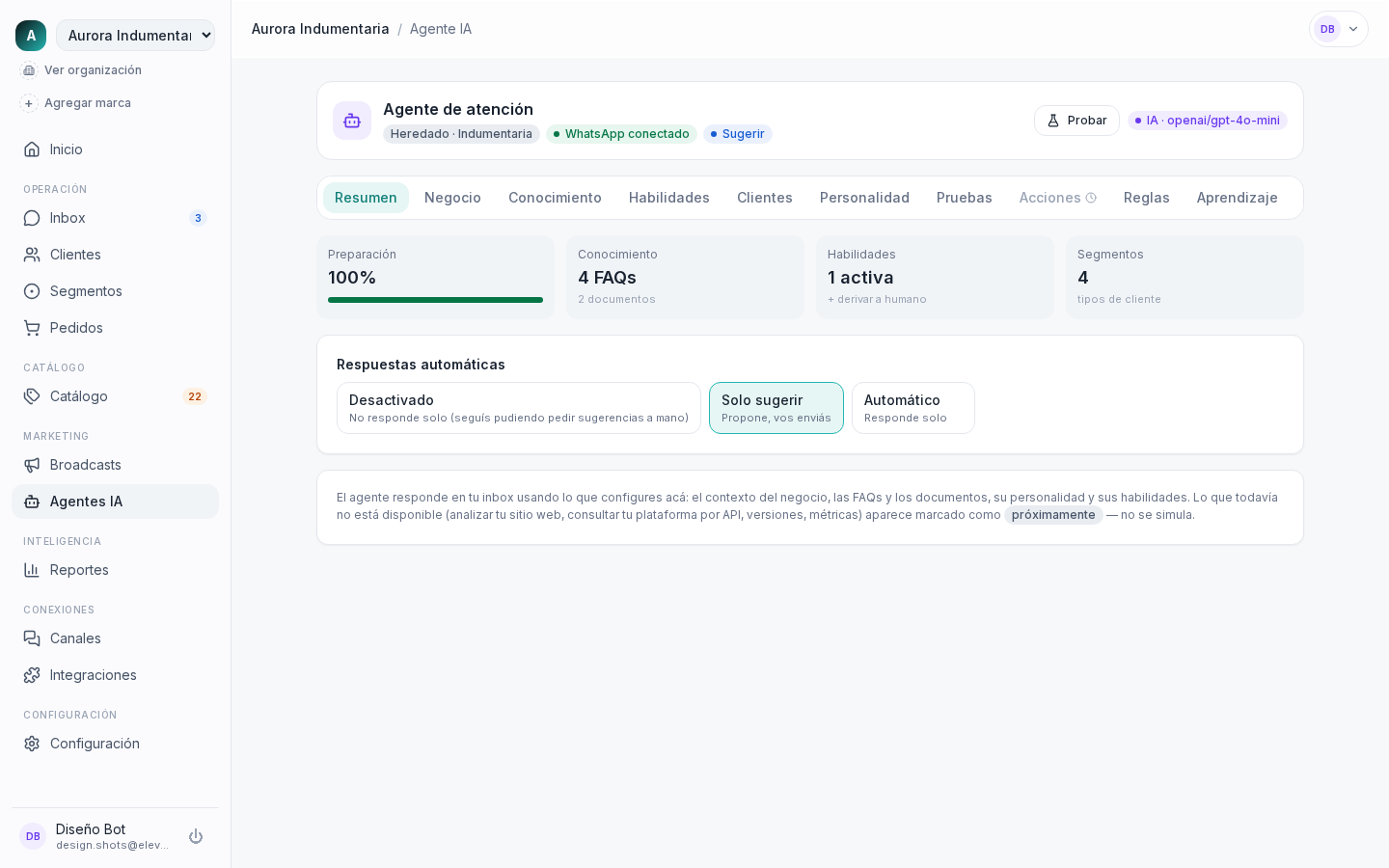Click the Diseño Bot user name
The width and height of the screenshot is (1389, 868).
(x=91, y=829)
